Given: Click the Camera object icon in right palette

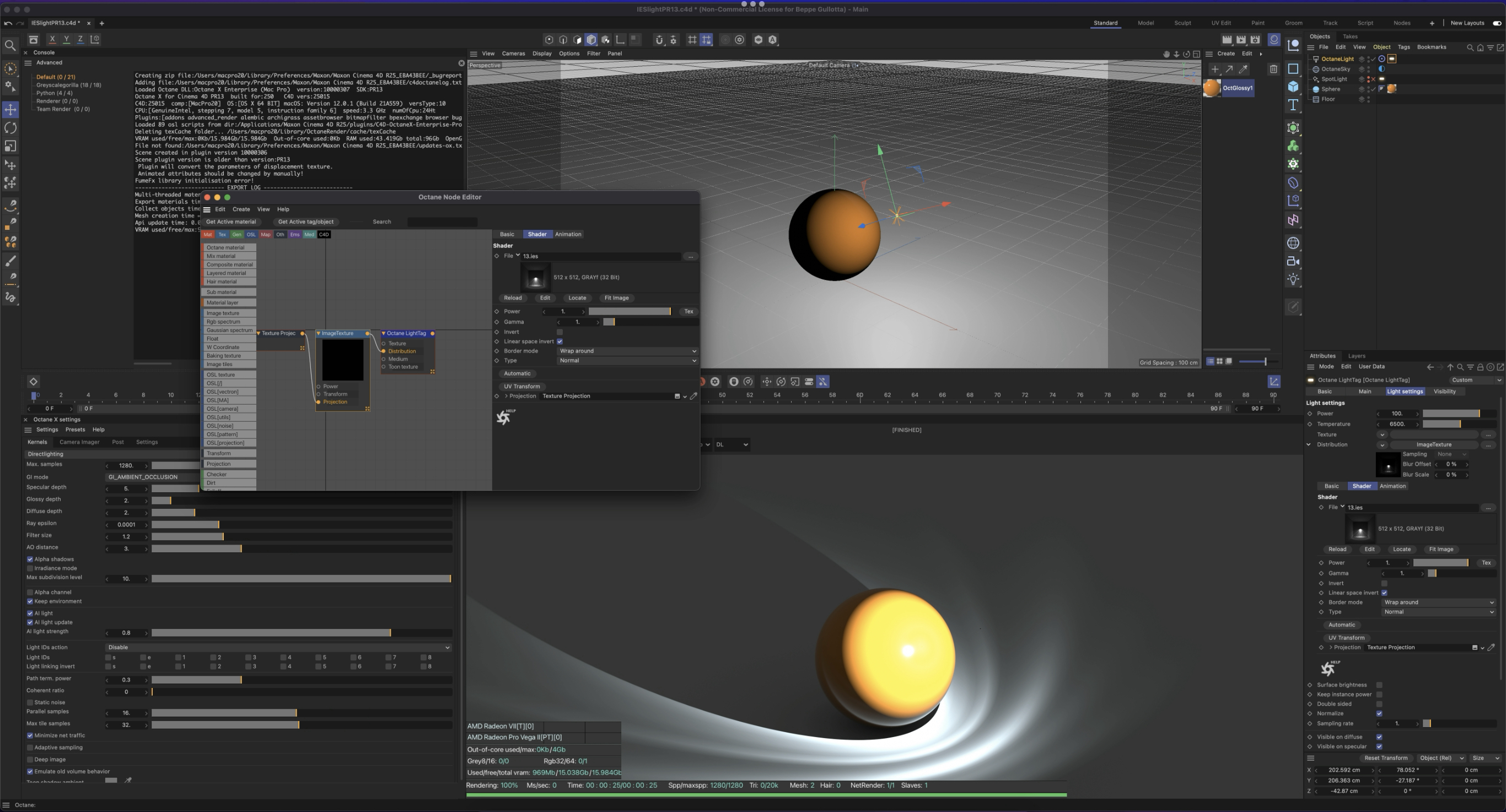Looking at the screenshot, I should click(x=1293, y=261).
